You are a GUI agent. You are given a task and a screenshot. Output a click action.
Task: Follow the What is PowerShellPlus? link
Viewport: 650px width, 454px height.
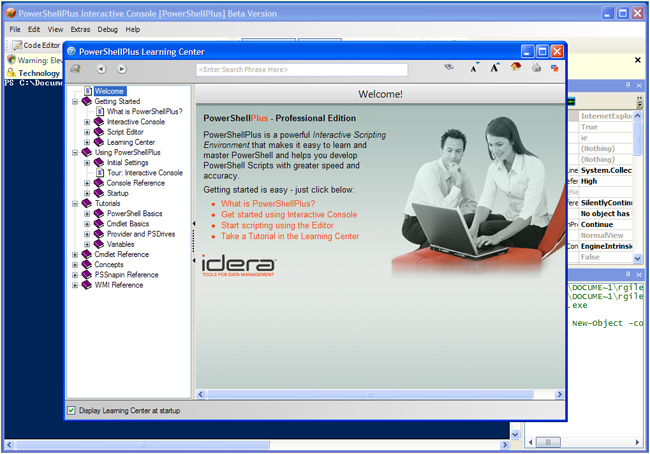268,204
